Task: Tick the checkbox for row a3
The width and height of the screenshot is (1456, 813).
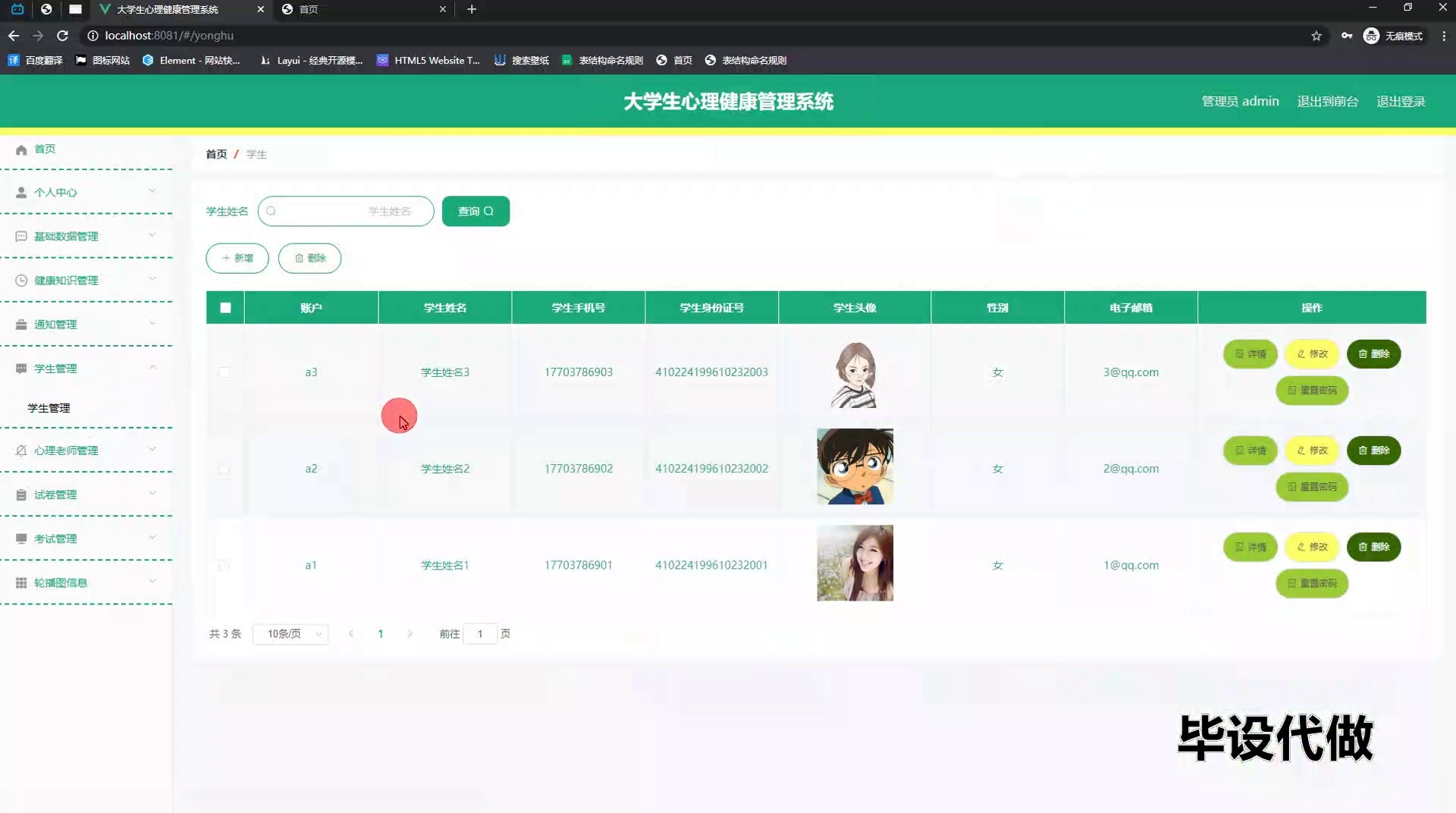Action: point(224,372)
